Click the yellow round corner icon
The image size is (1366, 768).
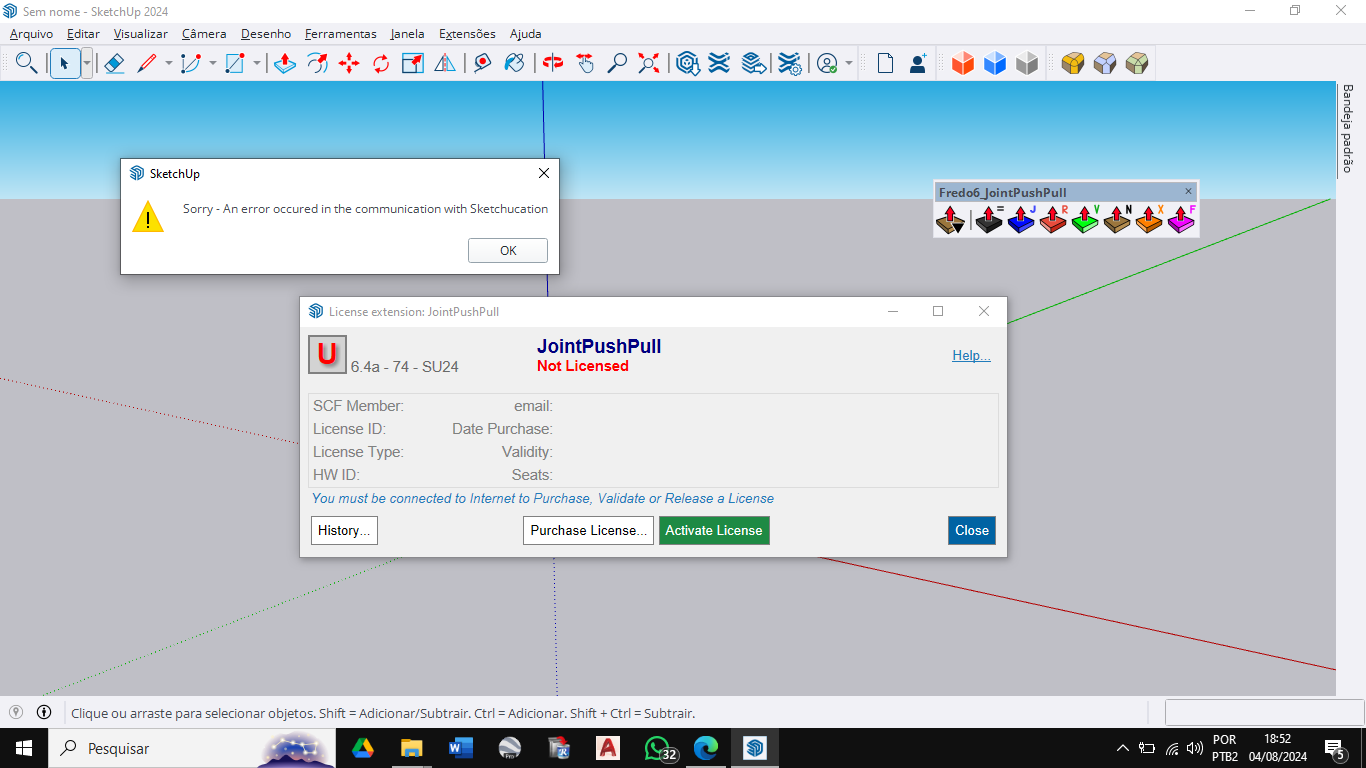pyautogui.click(x=1073, y=63)
